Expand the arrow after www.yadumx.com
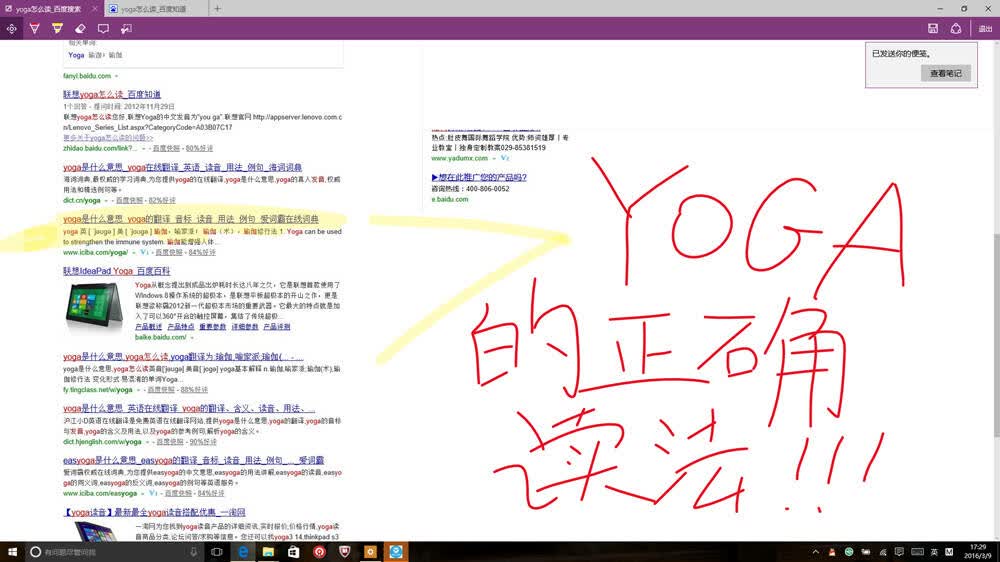This screenshot has width=1000, height=562. pos(494,158)
